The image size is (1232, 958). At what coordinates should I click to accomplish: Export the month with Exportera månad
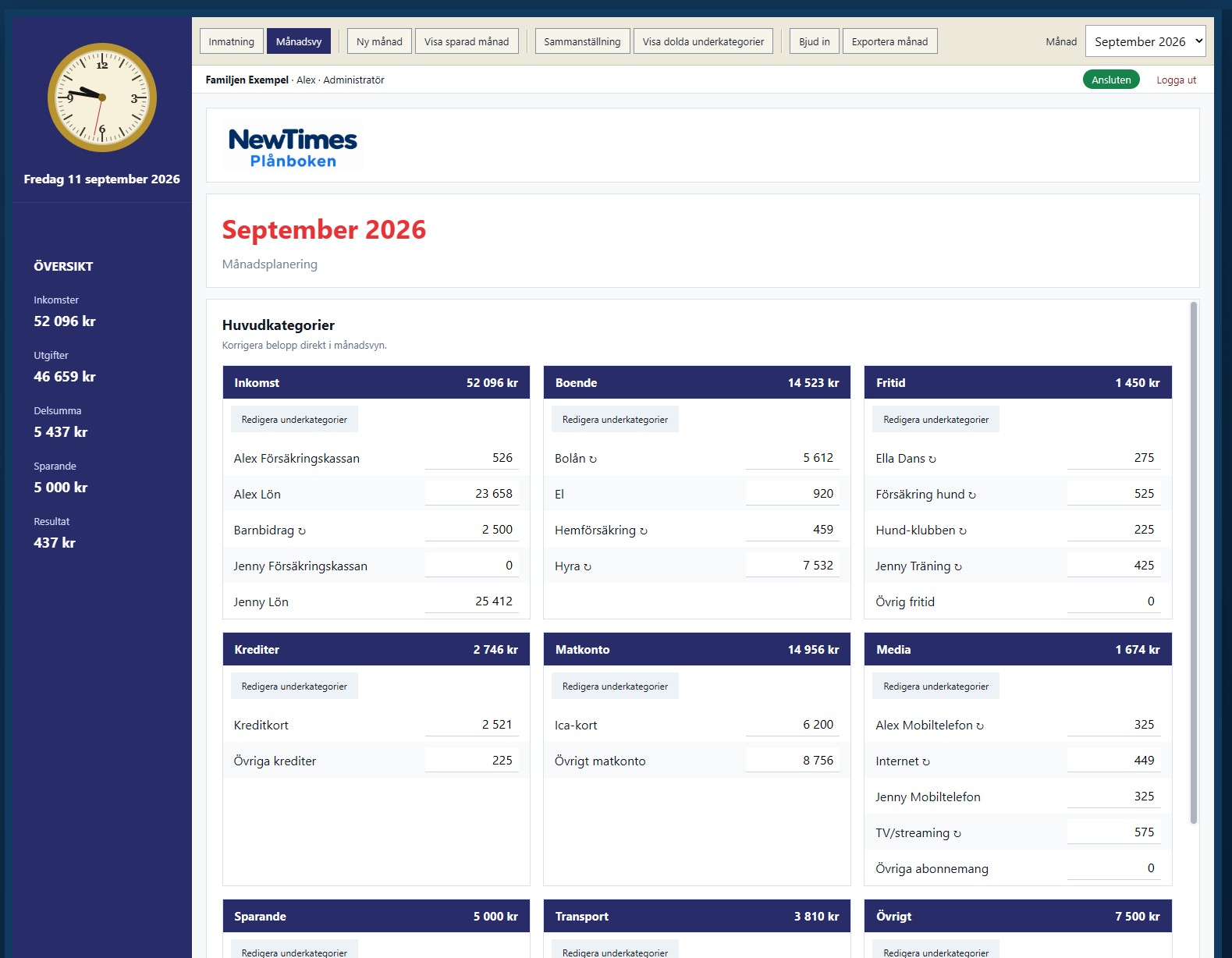890,41
